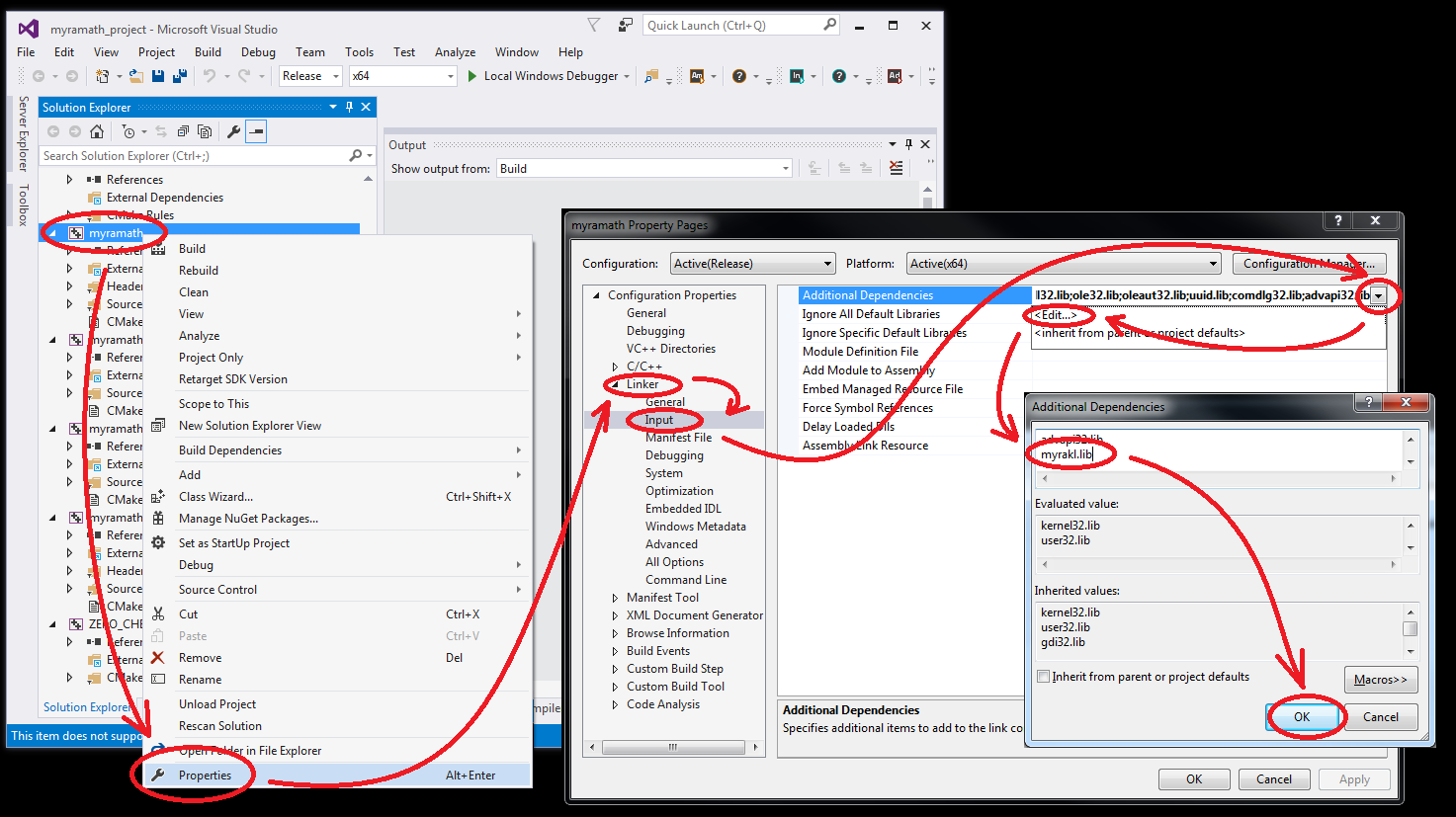Expand the References node in Solution Explorer

69,180
